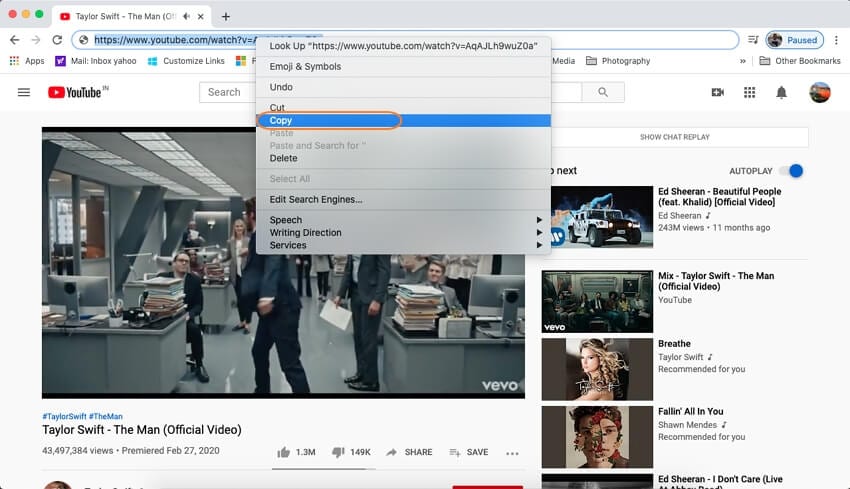The width and height of the screenshot is (850, 489).
Task: Mute the tab audio speaker icon
Action: coord(186,16)
